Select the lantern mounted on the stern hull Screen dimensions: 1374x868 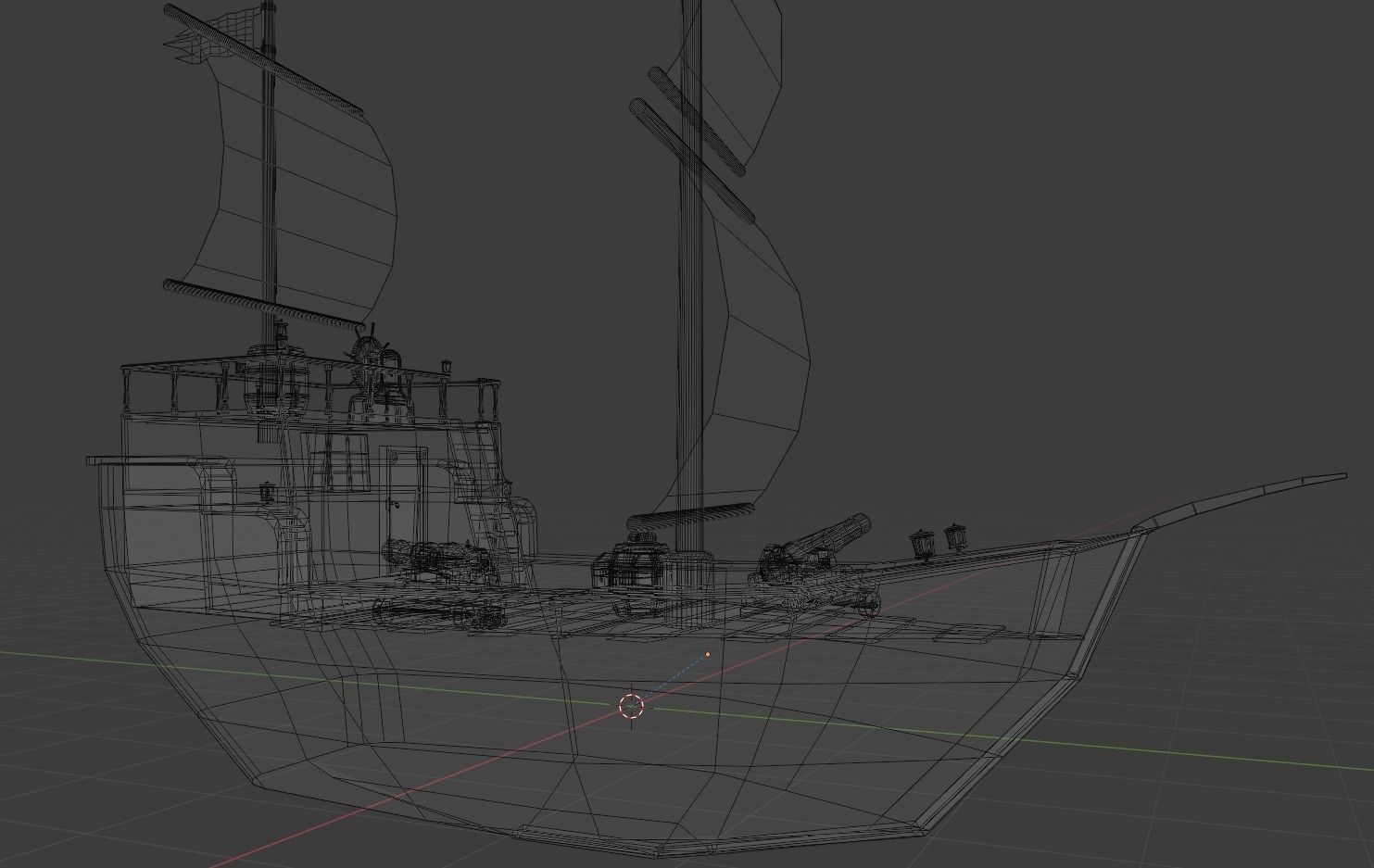pos(269,492)
